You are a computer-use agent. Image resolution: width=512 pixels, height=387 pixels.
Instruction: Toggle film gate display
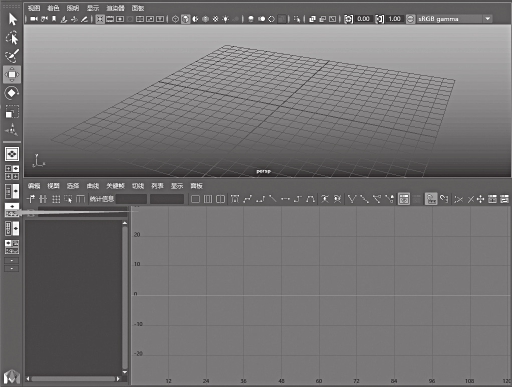point(110,19)
